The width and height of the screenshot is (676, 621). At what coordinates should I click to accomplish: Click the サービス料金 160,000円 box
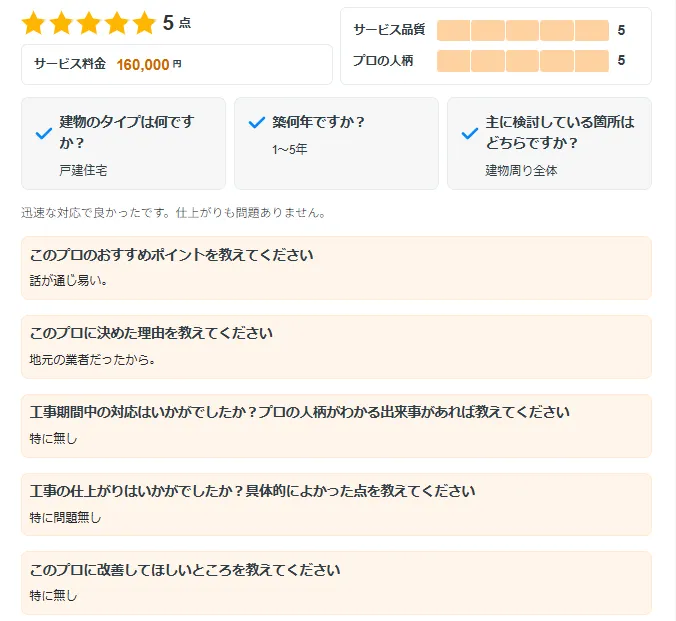176,64
